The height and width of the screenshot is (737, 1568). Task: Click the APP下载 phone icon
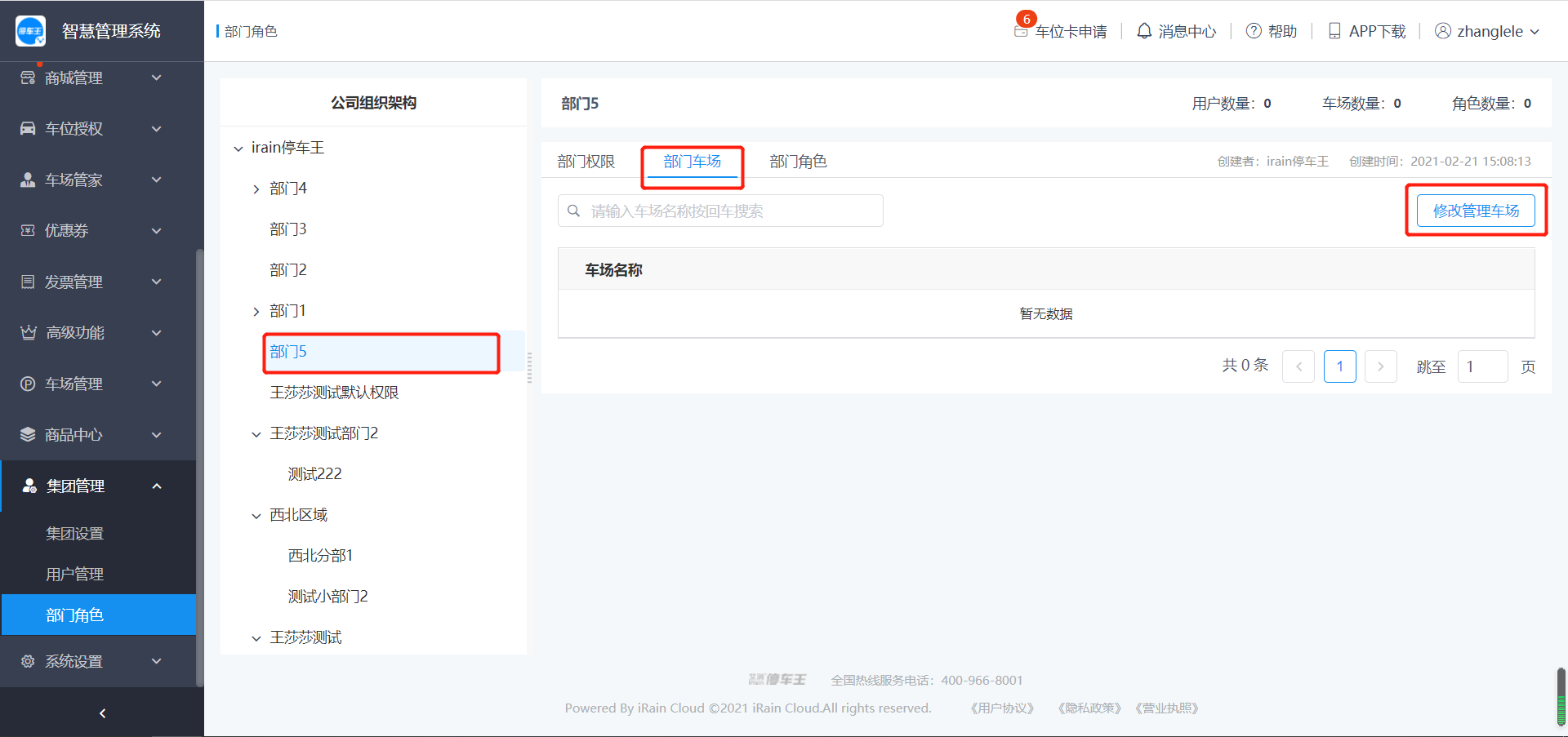pyautogui.click(x=1334, y=31)
